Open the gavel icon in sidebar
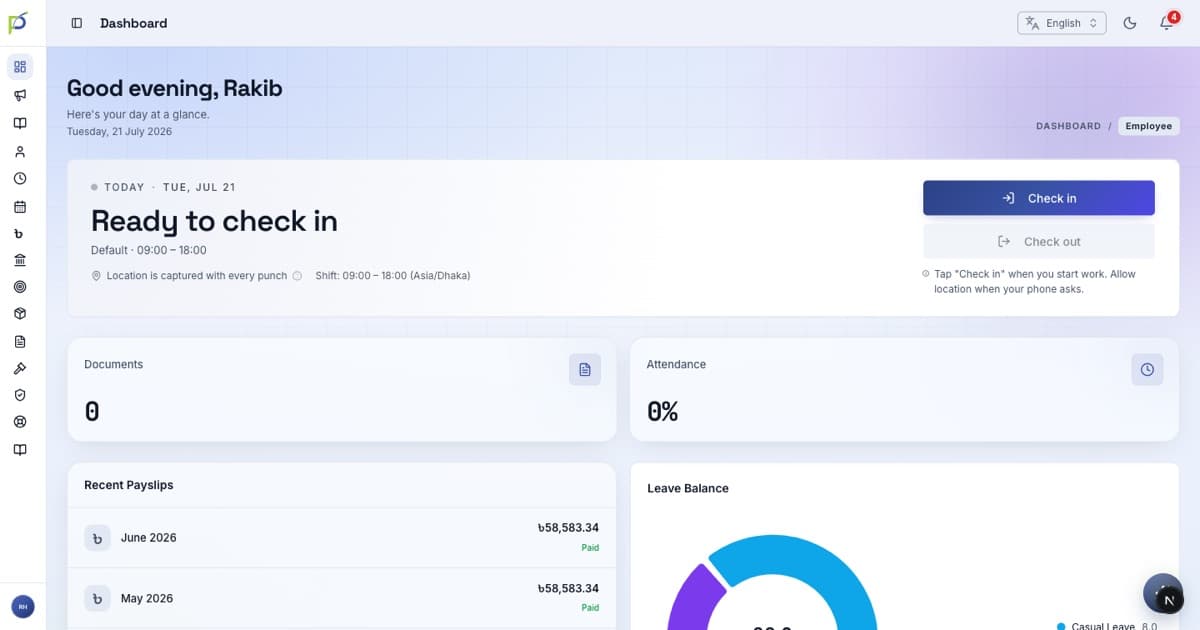 pos(20,368)
